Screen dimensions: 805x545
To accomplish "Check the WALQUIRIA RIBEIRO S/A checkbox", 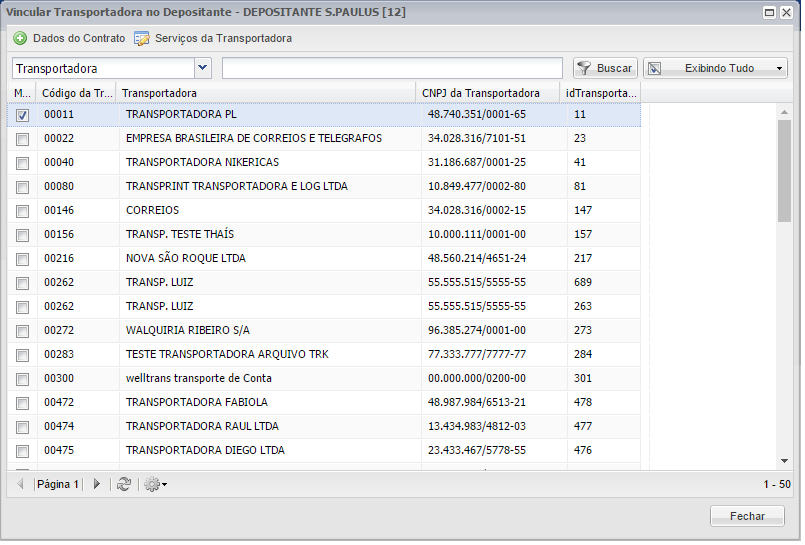I will pos(22,331).
